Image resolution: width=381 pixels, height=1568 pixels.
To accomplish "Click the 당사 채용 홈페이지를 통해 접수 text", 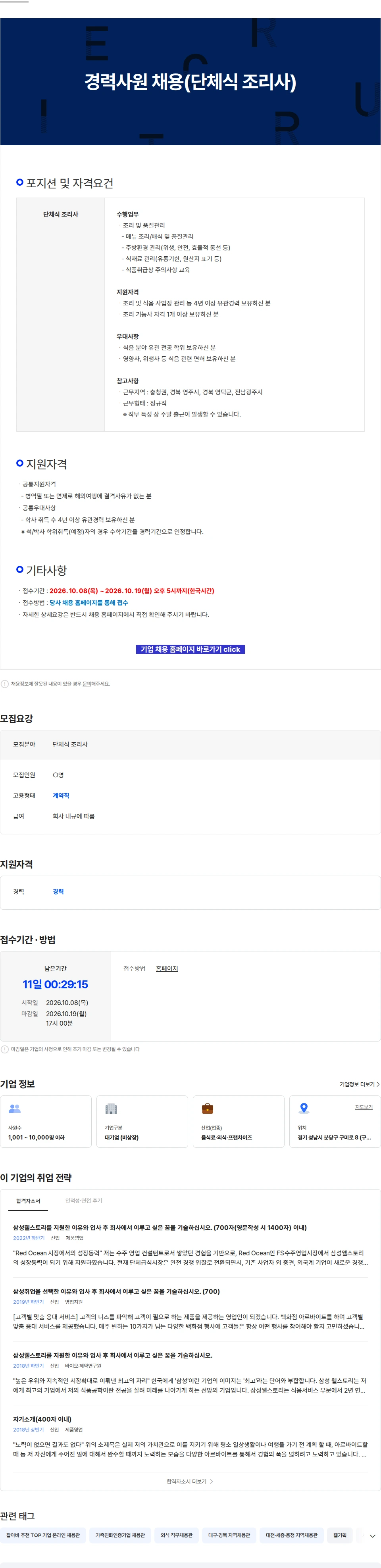I will pyautogui.click(x=89, y=602).
